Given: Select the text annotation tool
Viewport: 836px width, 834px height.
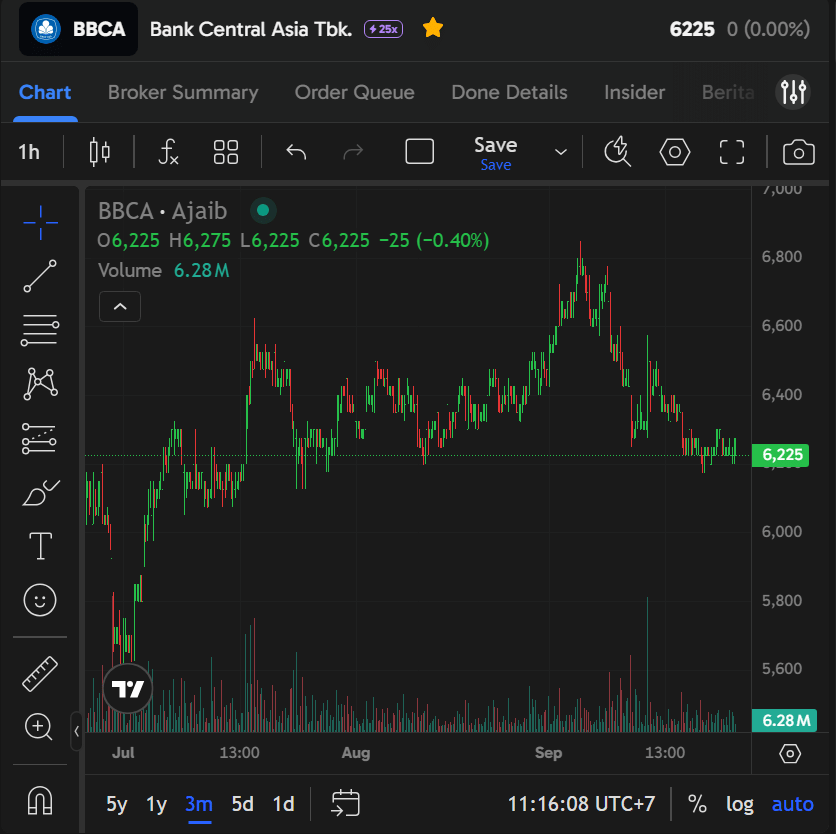Looking at the screenshot, I should 41,546.
